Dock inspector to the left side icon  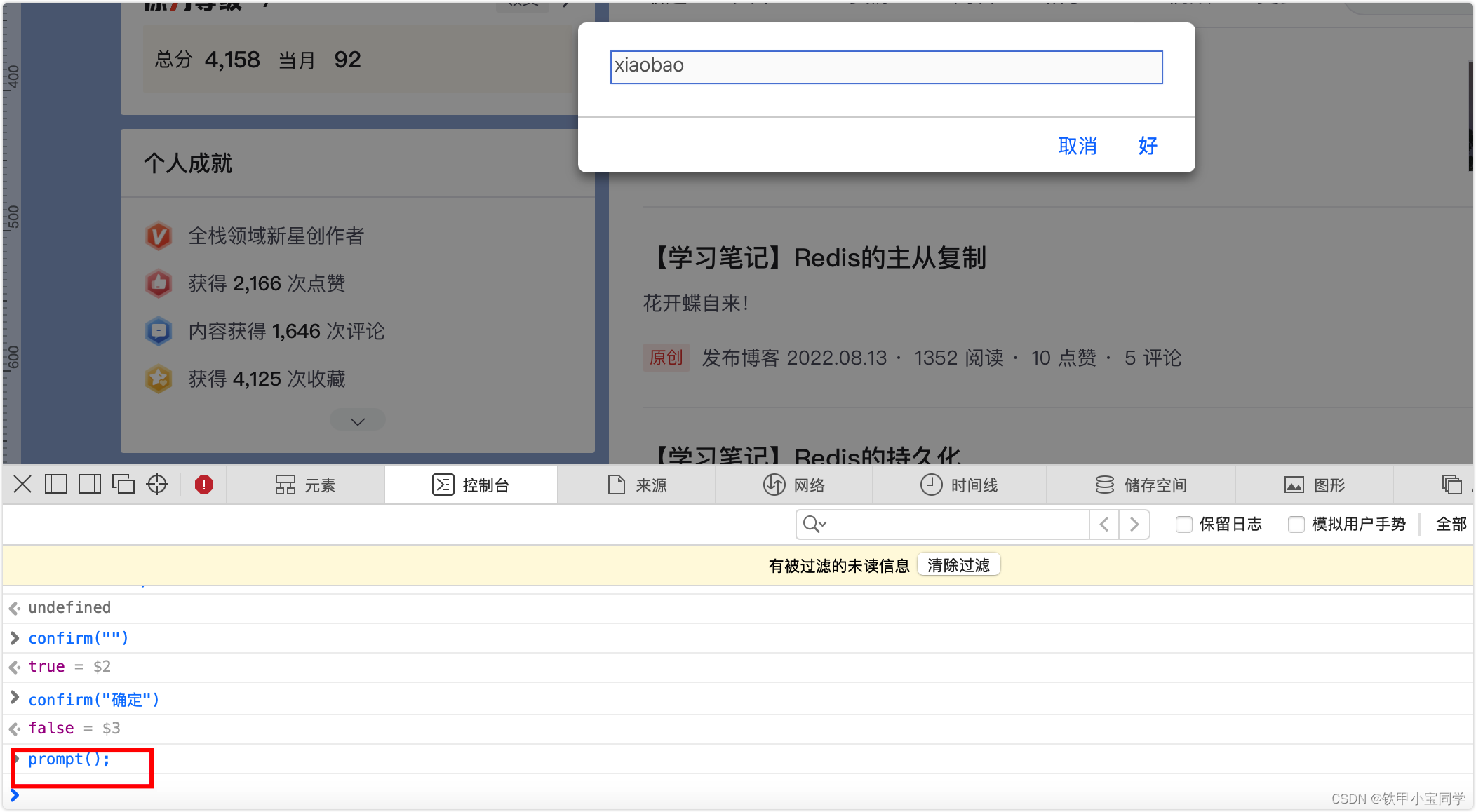56,485
